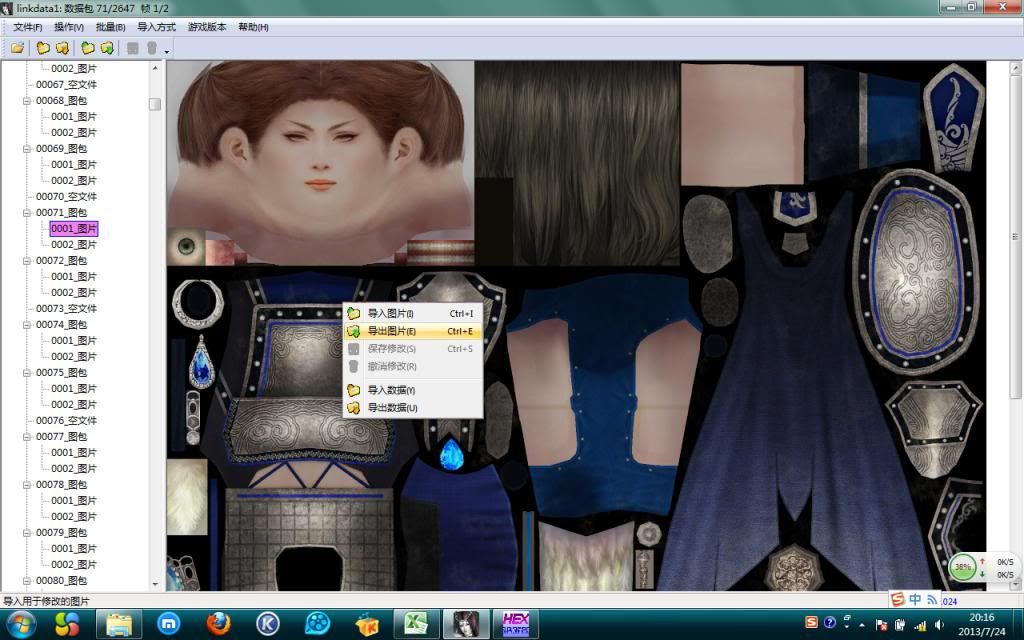This screenshot has height=640, width=1024.
Task: Open the toolbar overflow dropdown arrow
Action: pyautogui.click(x=167, y=50)
